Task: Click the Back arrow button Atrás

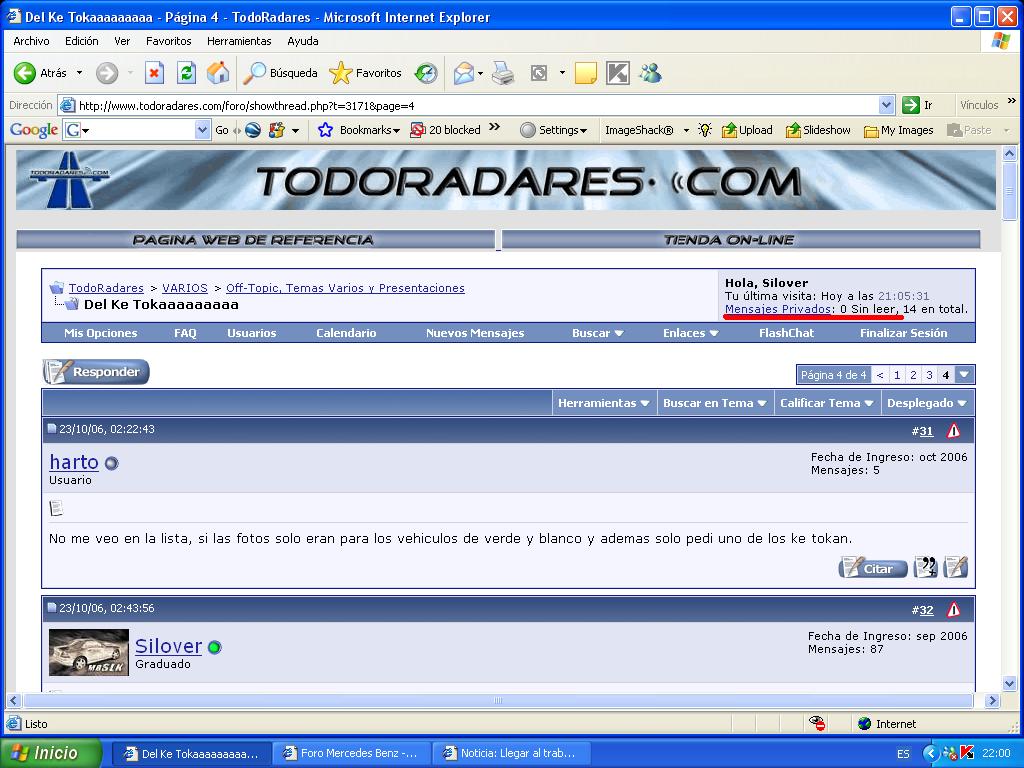Action: pos(40,73)
